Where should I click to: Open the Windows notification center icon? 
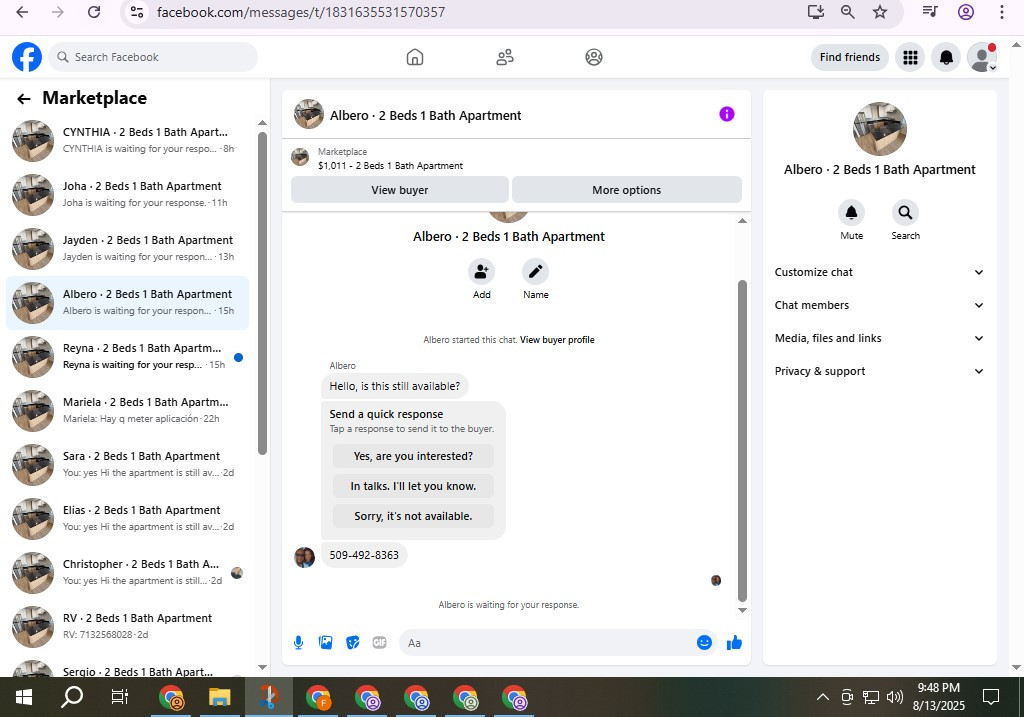point(991,697)
